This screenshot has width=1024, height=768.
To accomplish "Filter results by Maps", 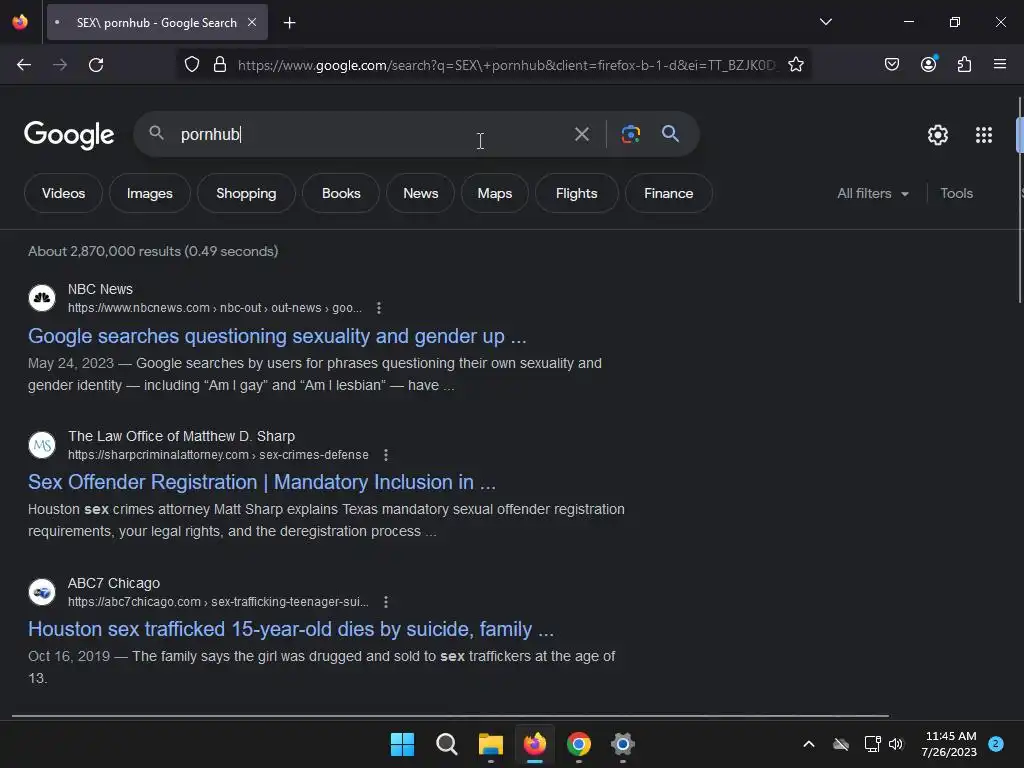I will [x=494, y=193].
